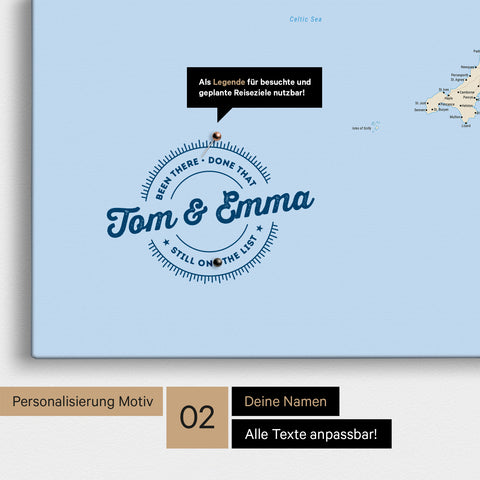Click the Alle Texte anpassbar label
The height and width of the screenshot is (480, 480).
(x=312, y=434)
